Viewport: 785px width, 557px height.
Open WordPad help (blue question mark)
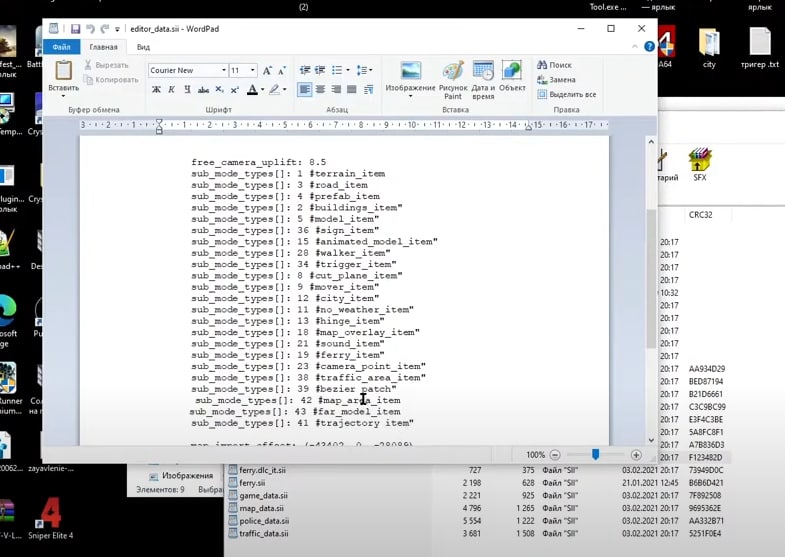coord(649,47)
